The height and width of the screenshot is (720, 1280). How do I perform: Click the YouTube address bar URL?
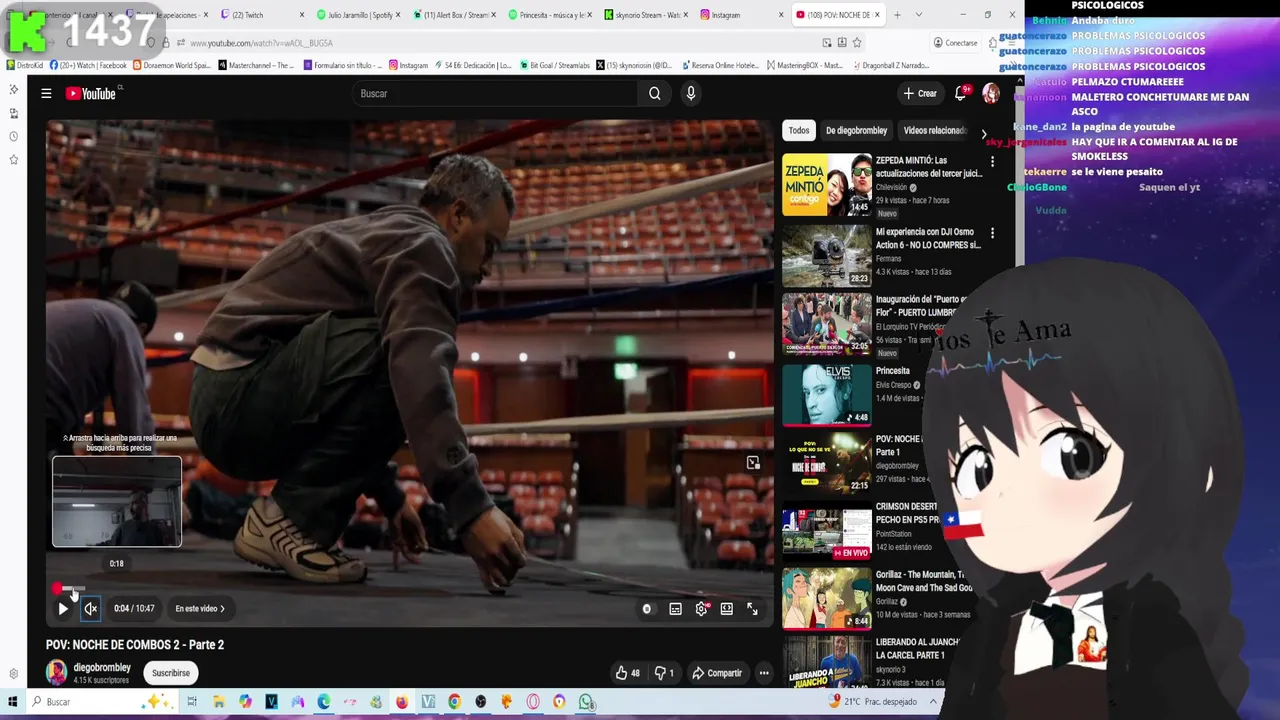[261, 43]
